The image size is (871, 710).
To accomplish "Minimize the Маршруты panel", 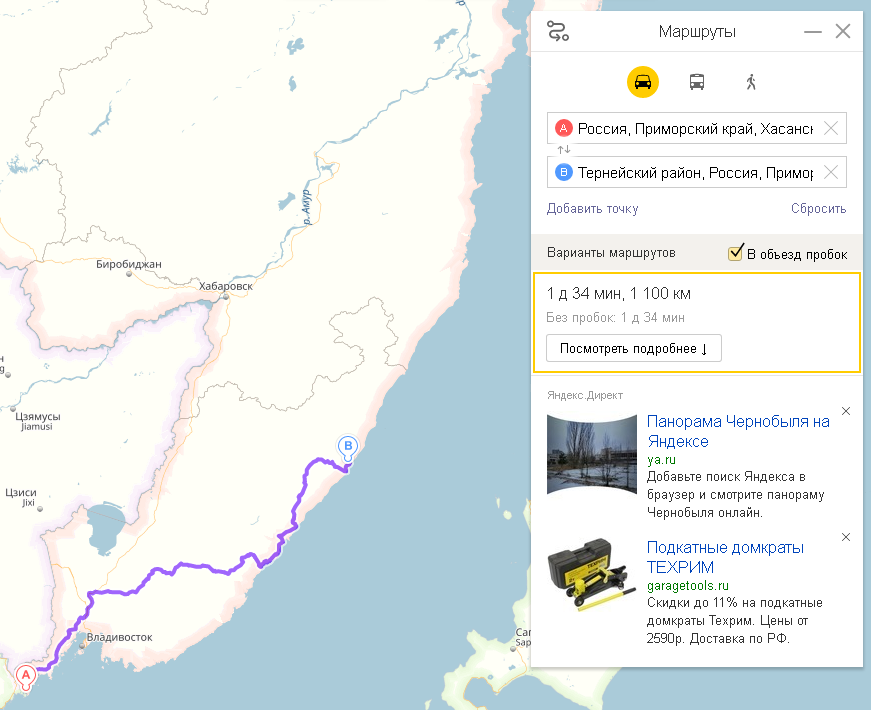I will tap(812, 31).
